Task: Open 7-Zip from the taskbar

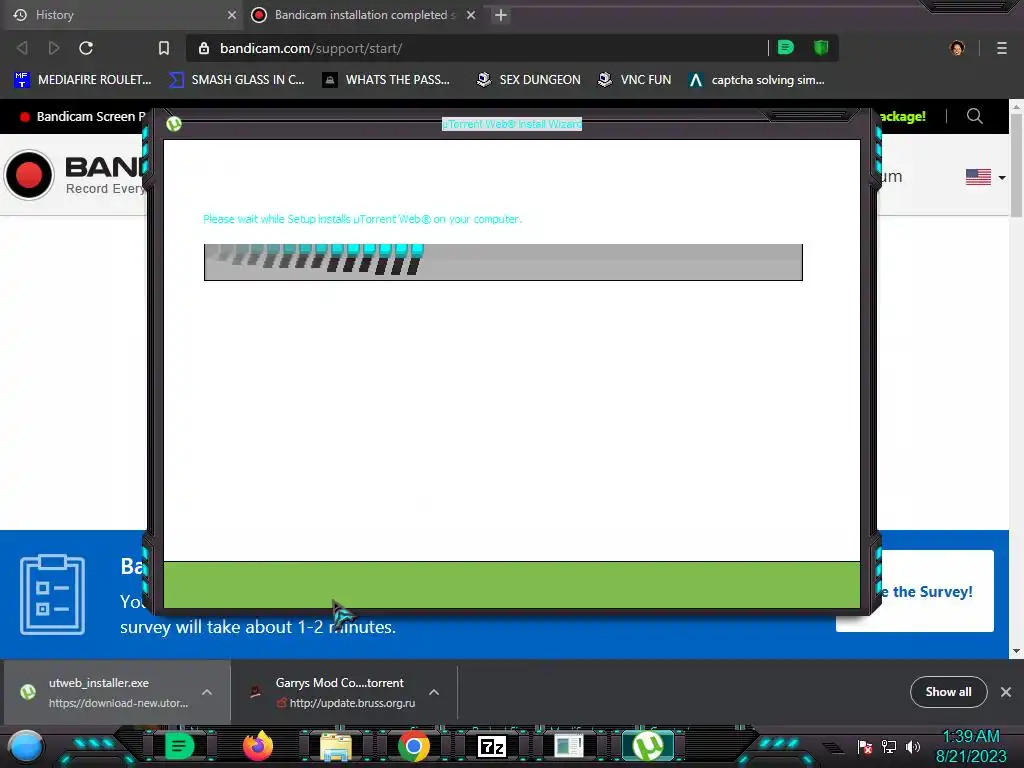Action: [492, 746]
